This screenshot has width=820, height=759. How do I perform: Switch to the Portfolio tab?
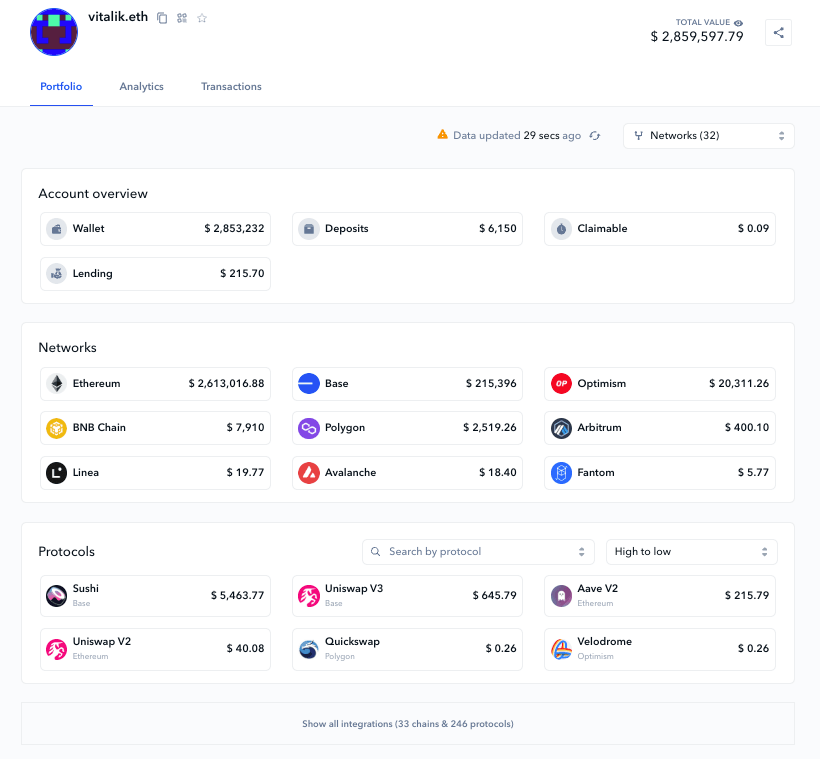click(61, 87)
